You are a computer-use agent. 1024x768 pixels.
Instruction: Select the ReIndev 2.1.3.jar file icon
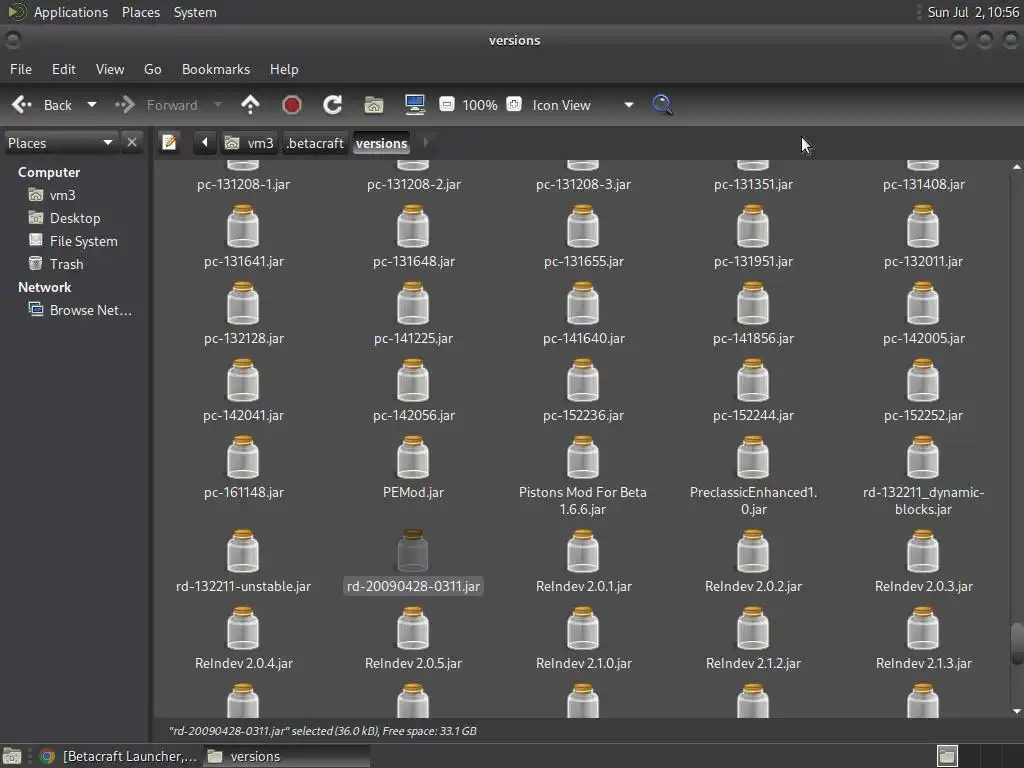[x=923, y=629]
